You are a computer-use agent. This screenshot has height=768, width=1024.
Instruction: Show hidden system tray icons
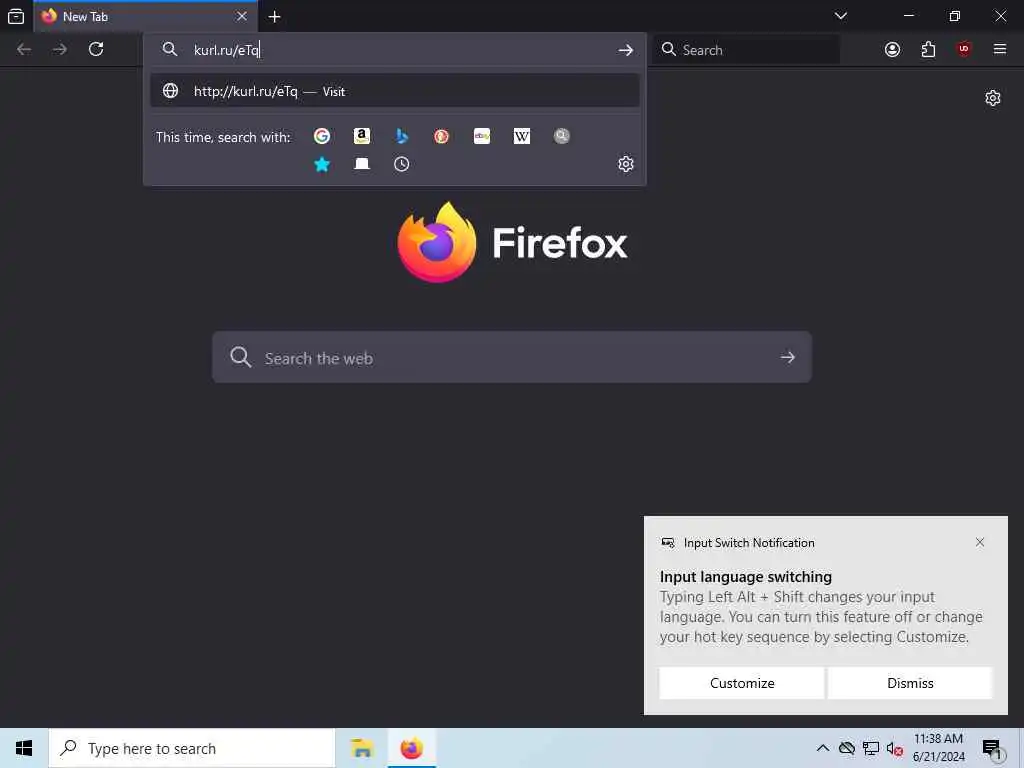click(x=823, y=748)
